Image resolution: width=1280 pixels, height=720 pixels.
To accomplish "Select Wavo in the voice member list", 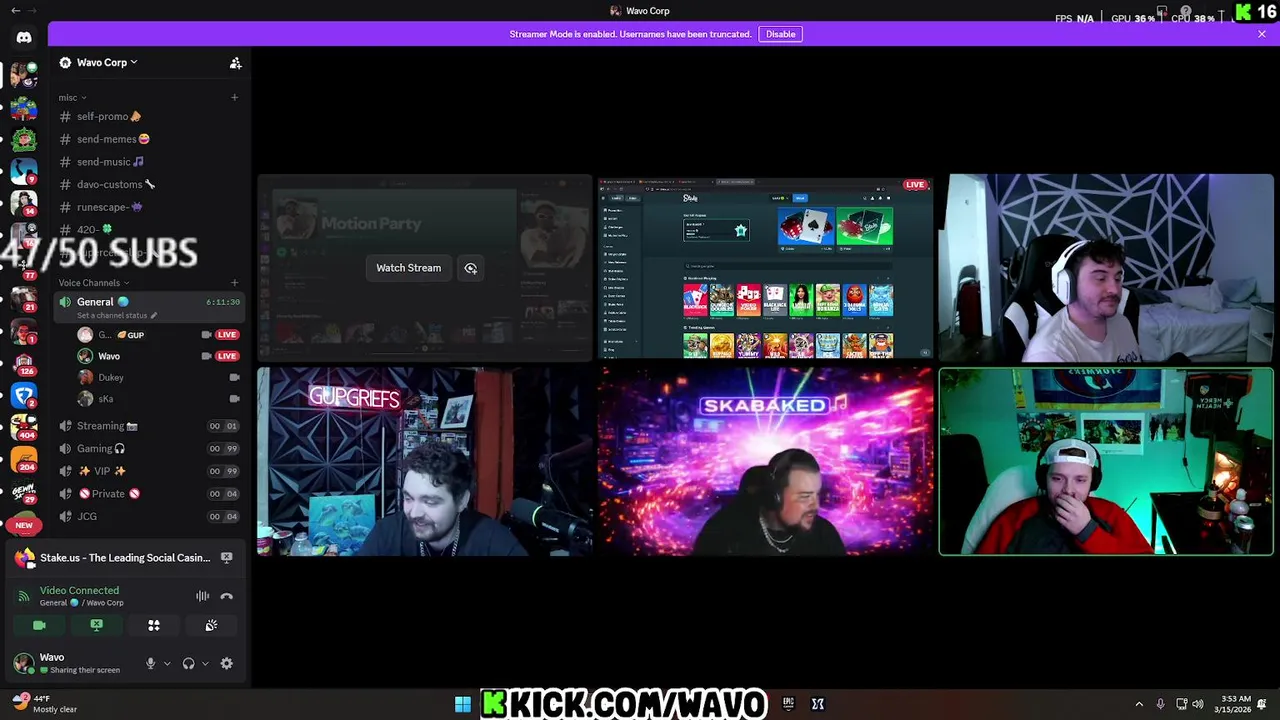I will pyautogui.click(x=158, y=356).
